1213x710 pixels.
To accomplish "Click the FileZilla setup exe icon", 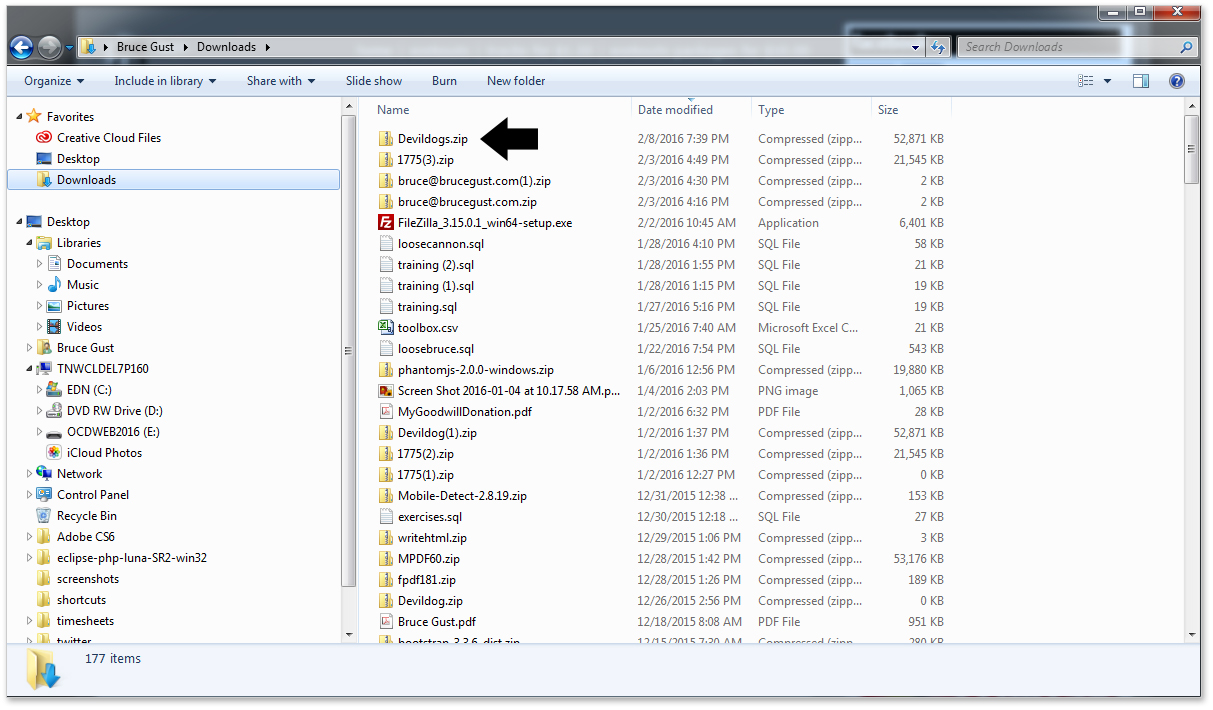I will tap(386, 223).
